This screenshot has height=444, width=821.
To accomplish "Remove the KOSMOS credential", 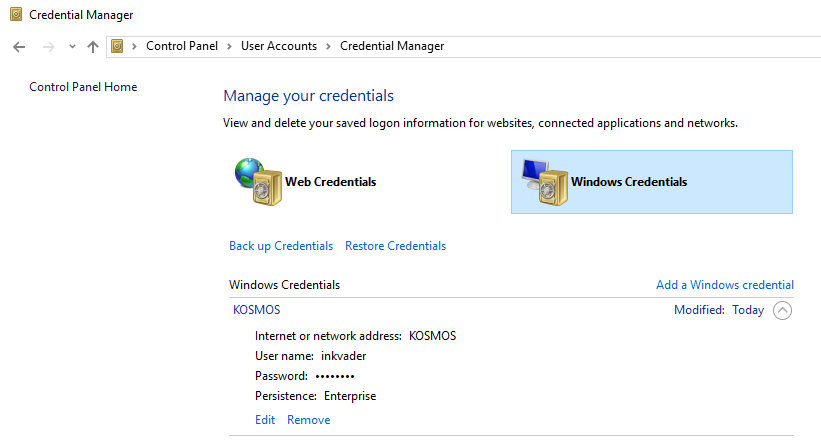I will coord(308,420).
